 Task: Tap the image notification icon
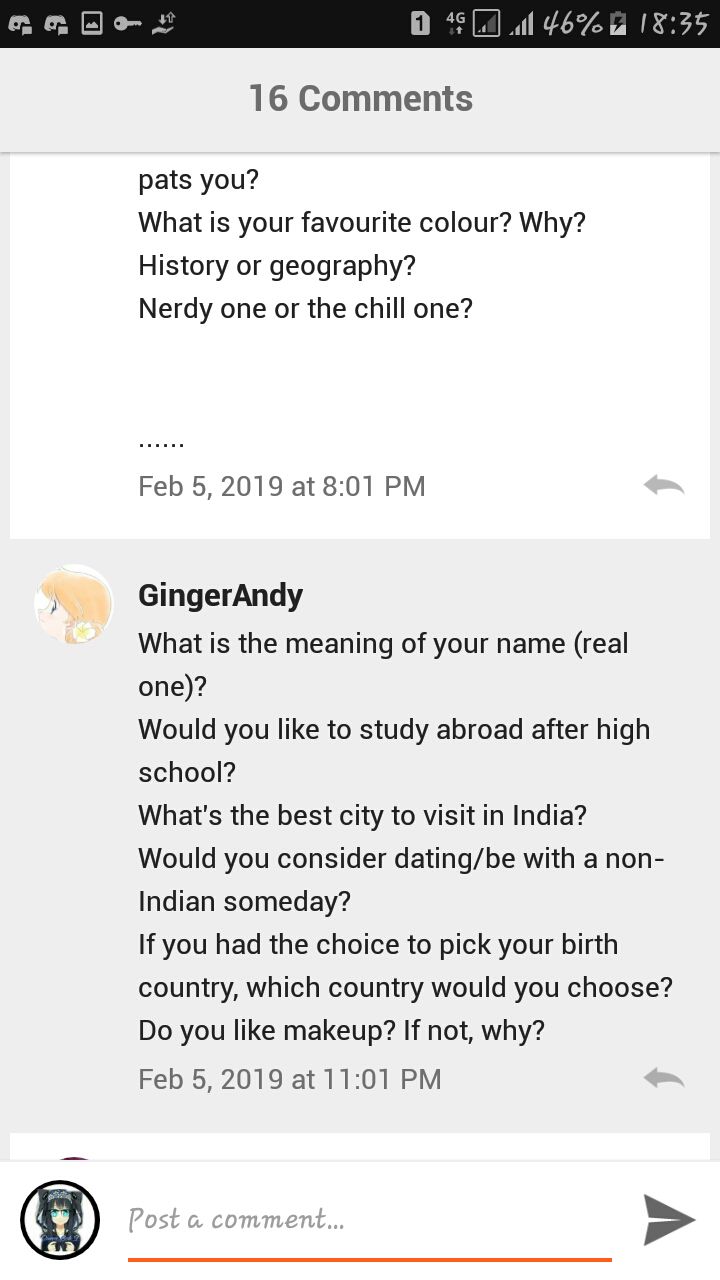click(x=92, y=23)
